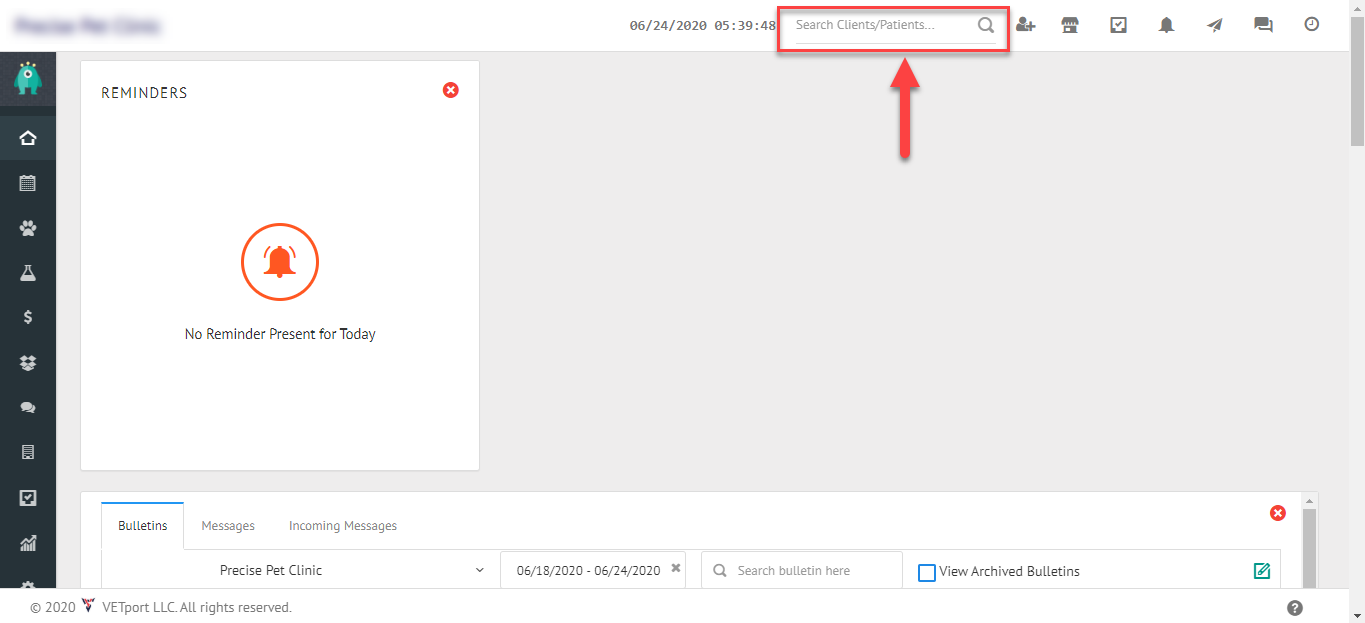Switch to the Incoming Messages tab

pyautogui.click(x=343, y=525)
